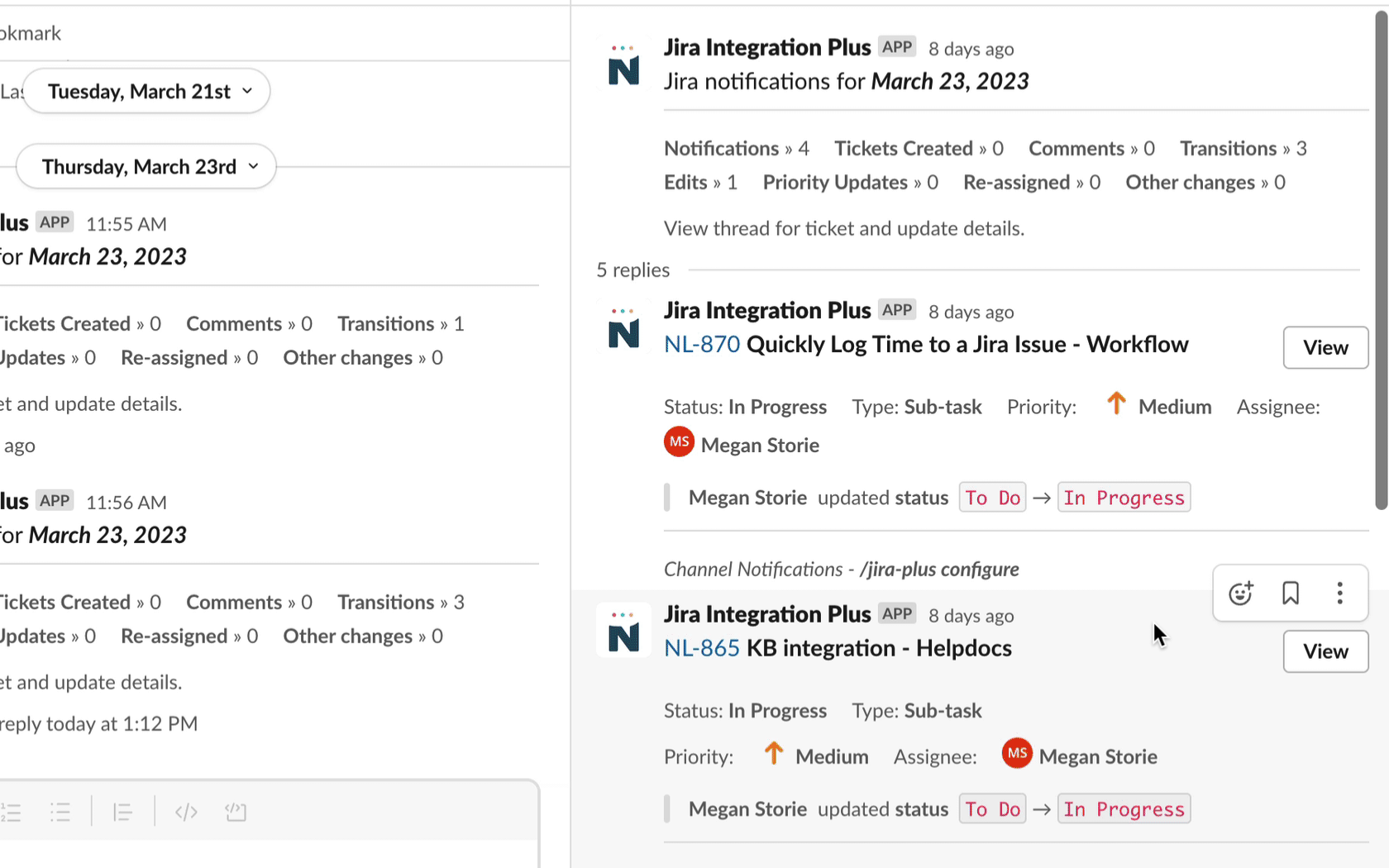This screenshot has width=1389, height=868.
Task: Open more actions three-dot menu
Action: point(1339,594)
